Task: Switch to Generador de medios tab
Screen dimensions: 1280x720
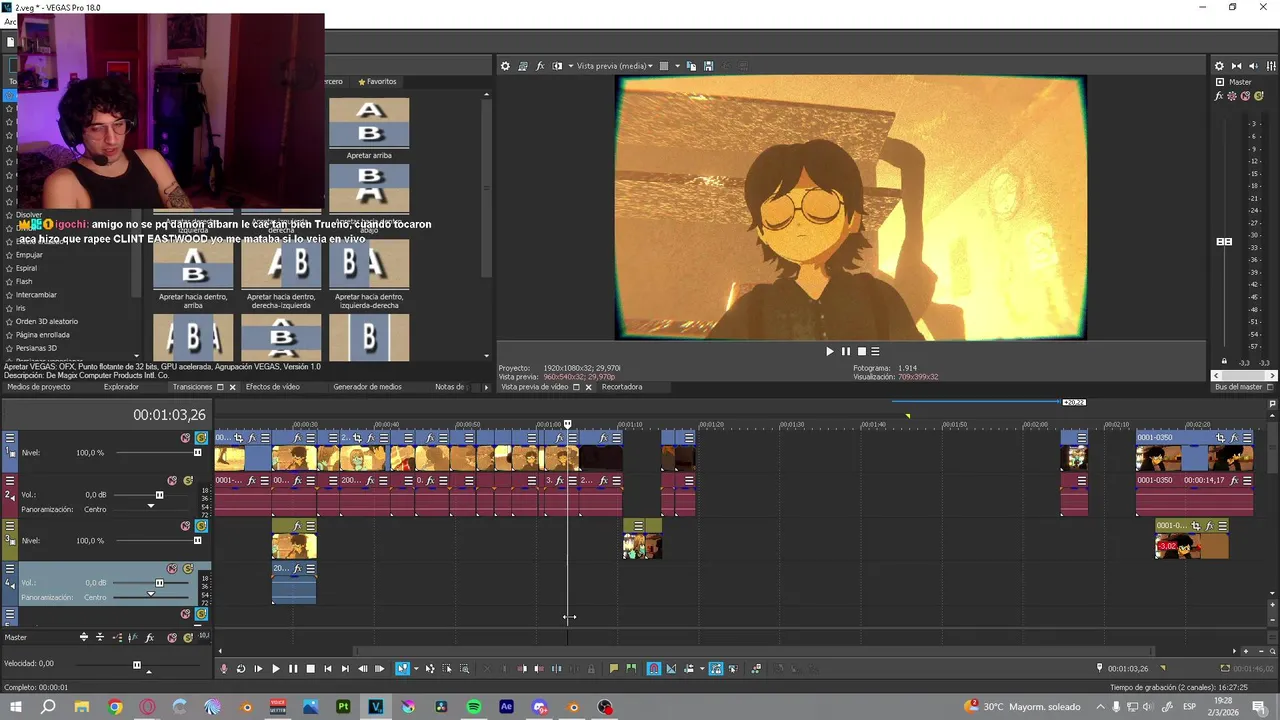Action: (367, 387)
